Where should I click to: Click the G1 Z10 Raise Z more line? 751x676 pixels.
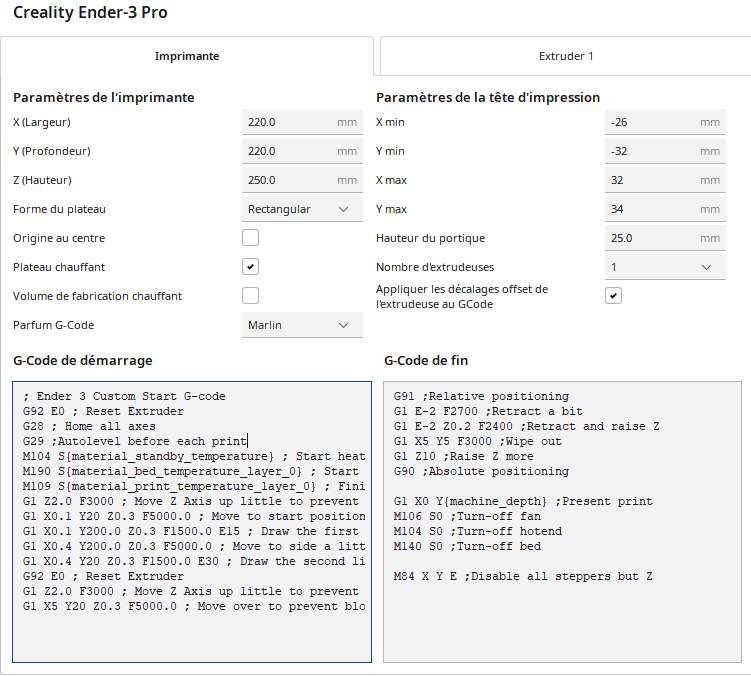click(464, 456)
